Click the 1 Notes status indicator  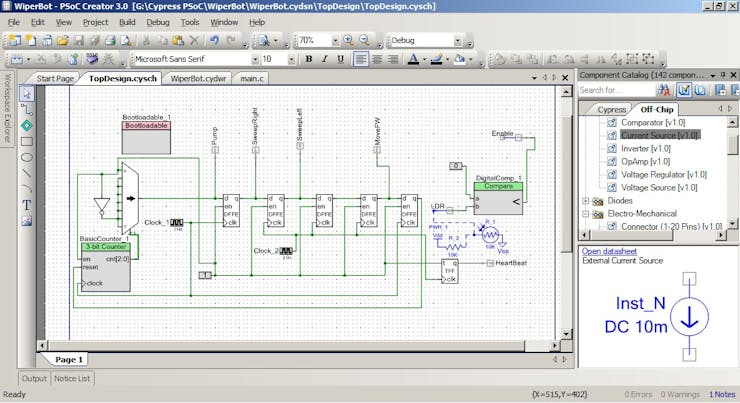pos(722,395)
